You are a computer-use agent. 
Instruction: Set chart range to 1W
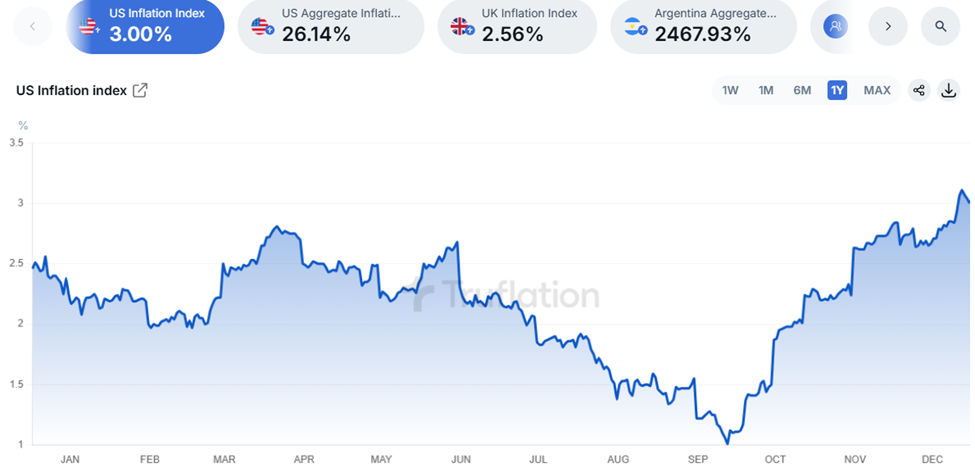click(730, 90)
